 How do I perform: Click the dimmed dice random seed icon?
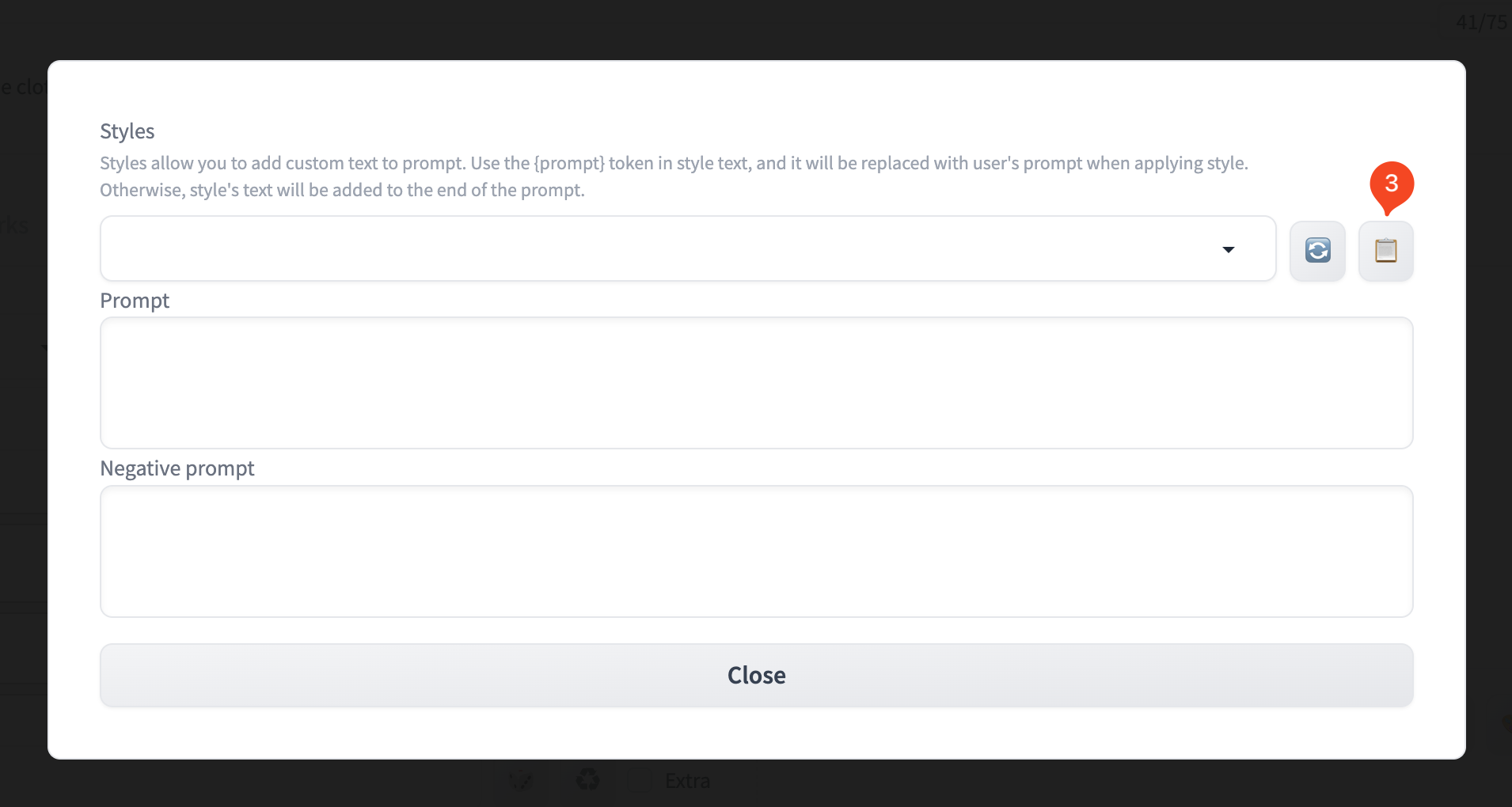(521, 781)
